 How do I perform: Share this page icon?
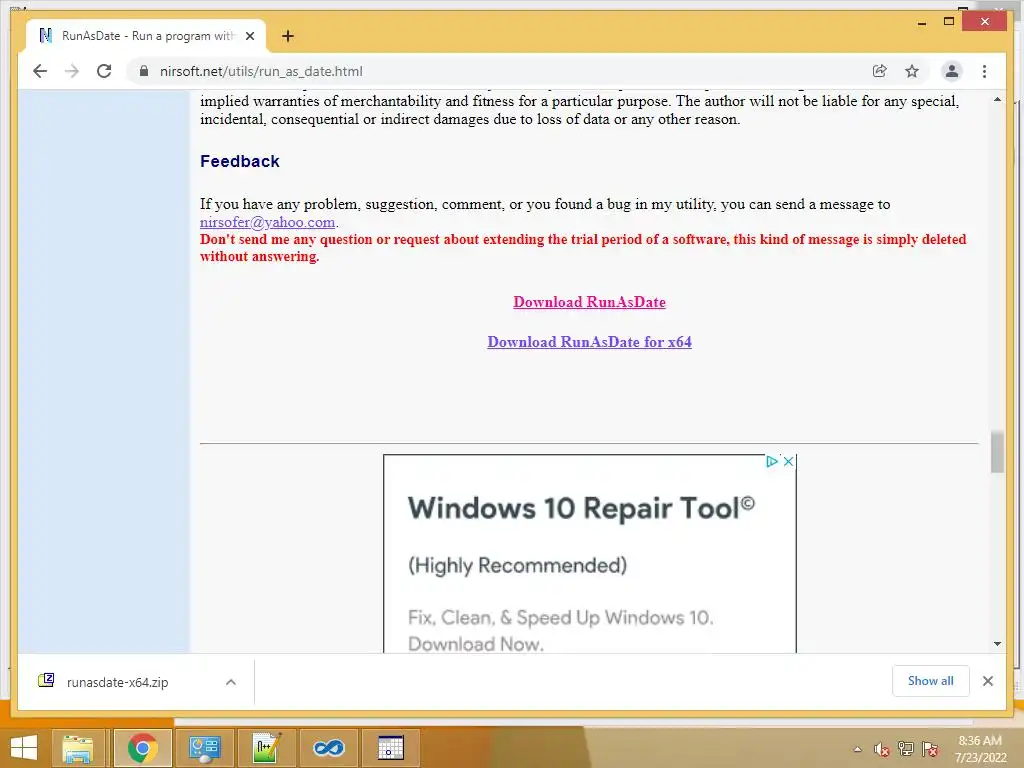[880, 71]
